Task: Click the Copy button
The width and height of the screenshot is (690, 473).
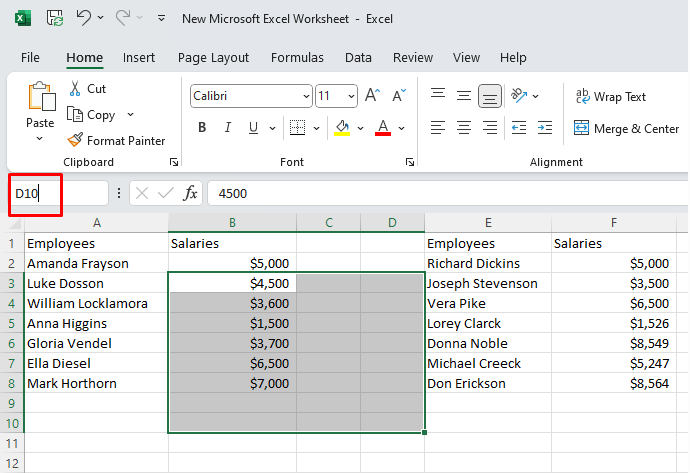Action: pos(91,115)
